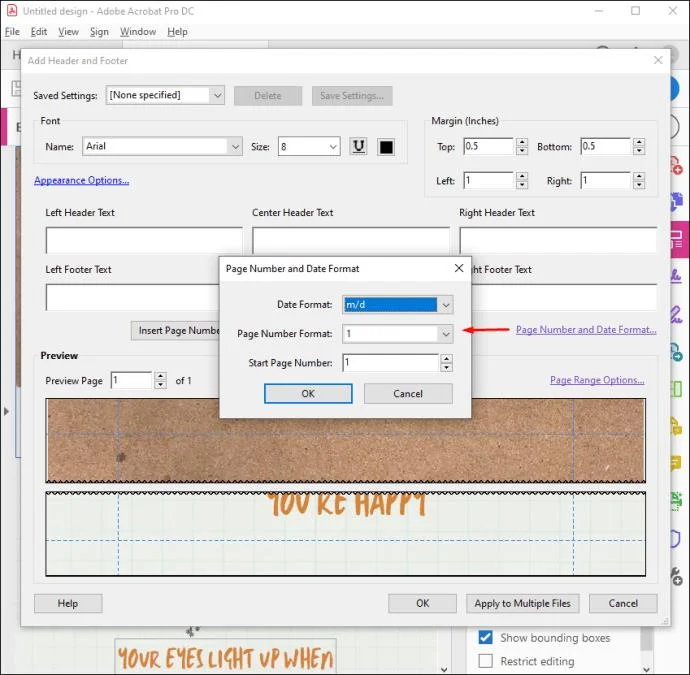Viewport: 690px width, 675px height.
Task: Enable the Restrict editing checkbox
Action: (x=485, y=660)
